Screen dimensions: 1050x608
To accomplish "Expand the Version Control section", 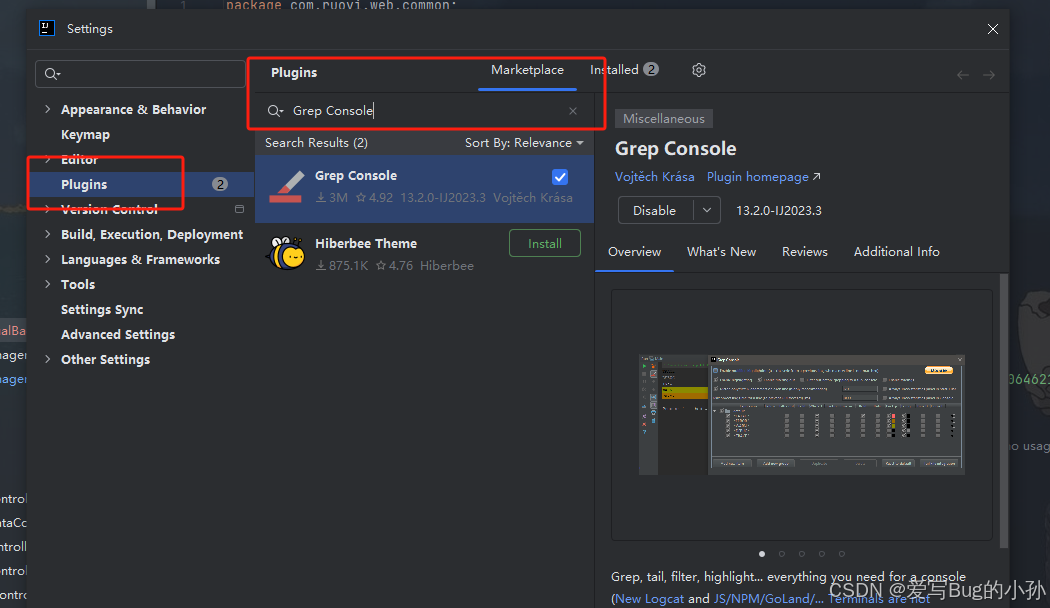I will coord(48,209).
